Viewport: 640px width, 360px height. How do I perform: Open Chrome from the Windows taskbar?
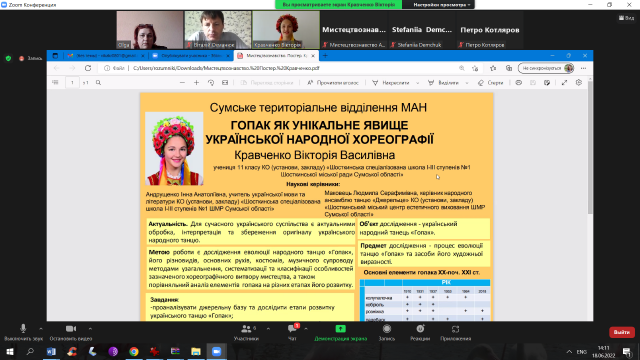click(133, 351)
